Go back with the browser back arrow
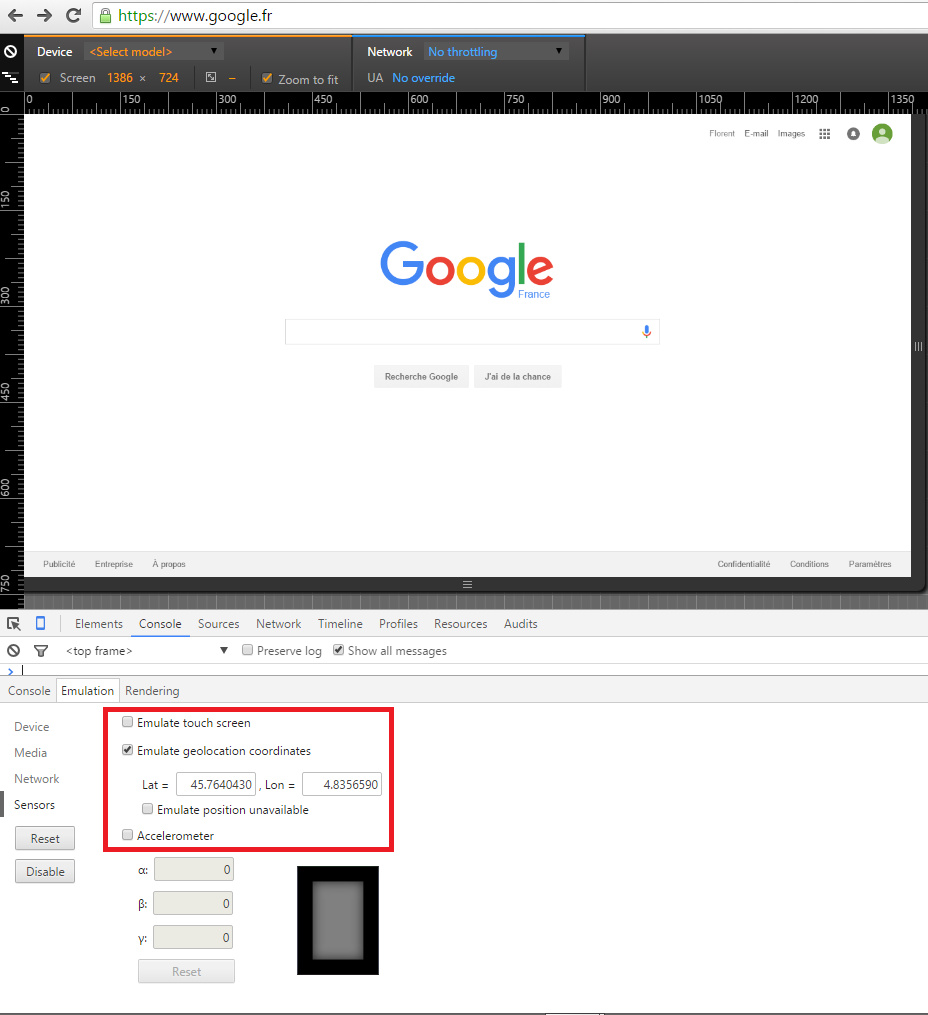This screenshot has height=1015, width=928. pos(16,16)
